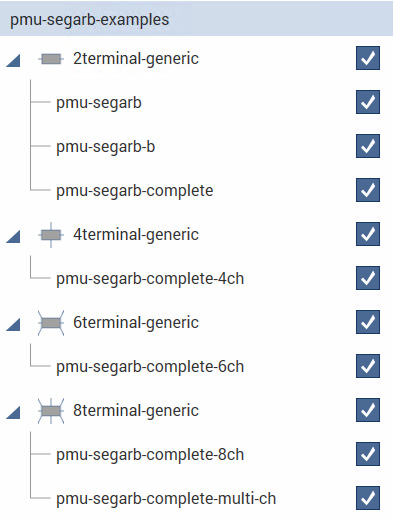Select the pmu-segarb-complete test item
This screenshot has width=393, height=520.
pyautogui.click(x=135, y=191)
